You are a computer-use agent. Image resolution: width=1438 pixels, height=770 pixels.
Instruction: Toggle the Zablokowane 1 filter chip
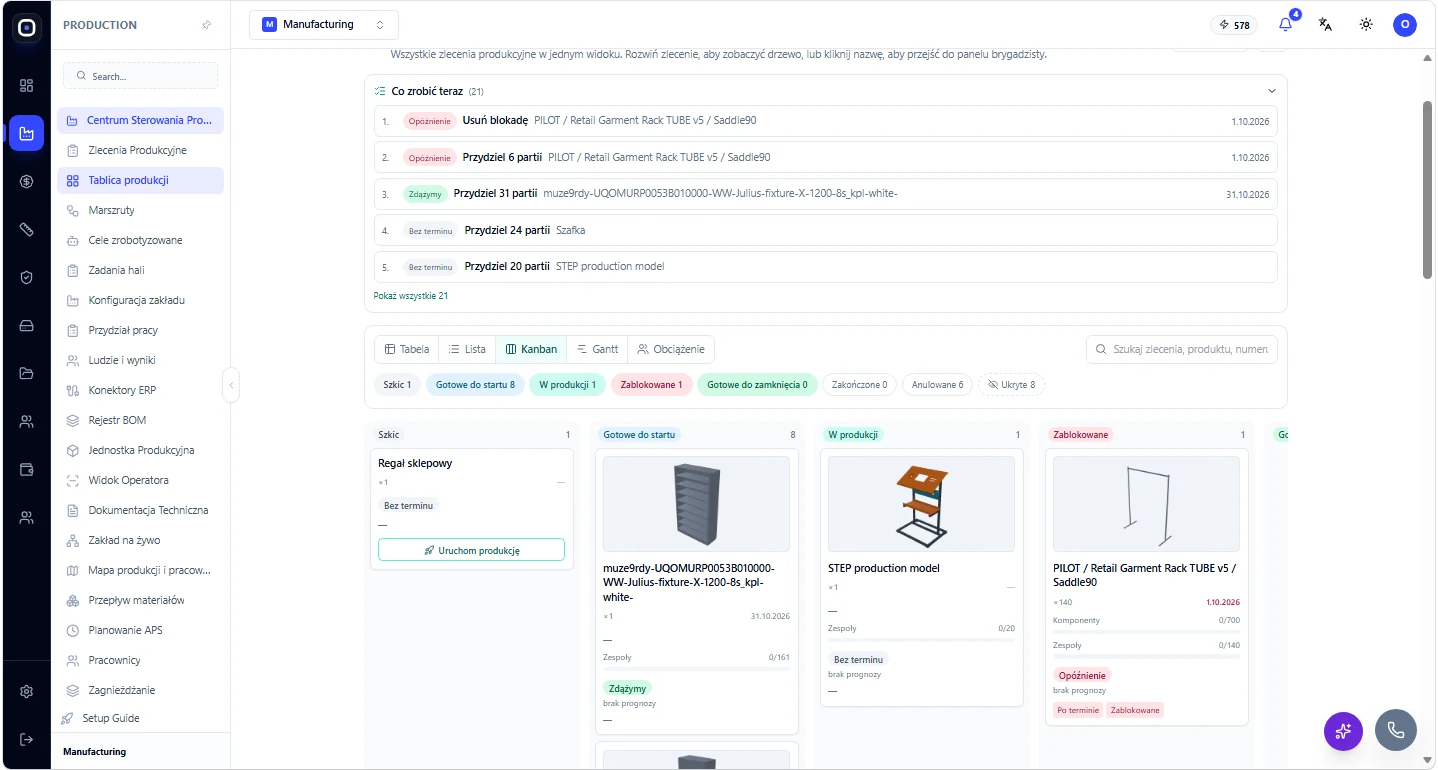pos(652,384)
